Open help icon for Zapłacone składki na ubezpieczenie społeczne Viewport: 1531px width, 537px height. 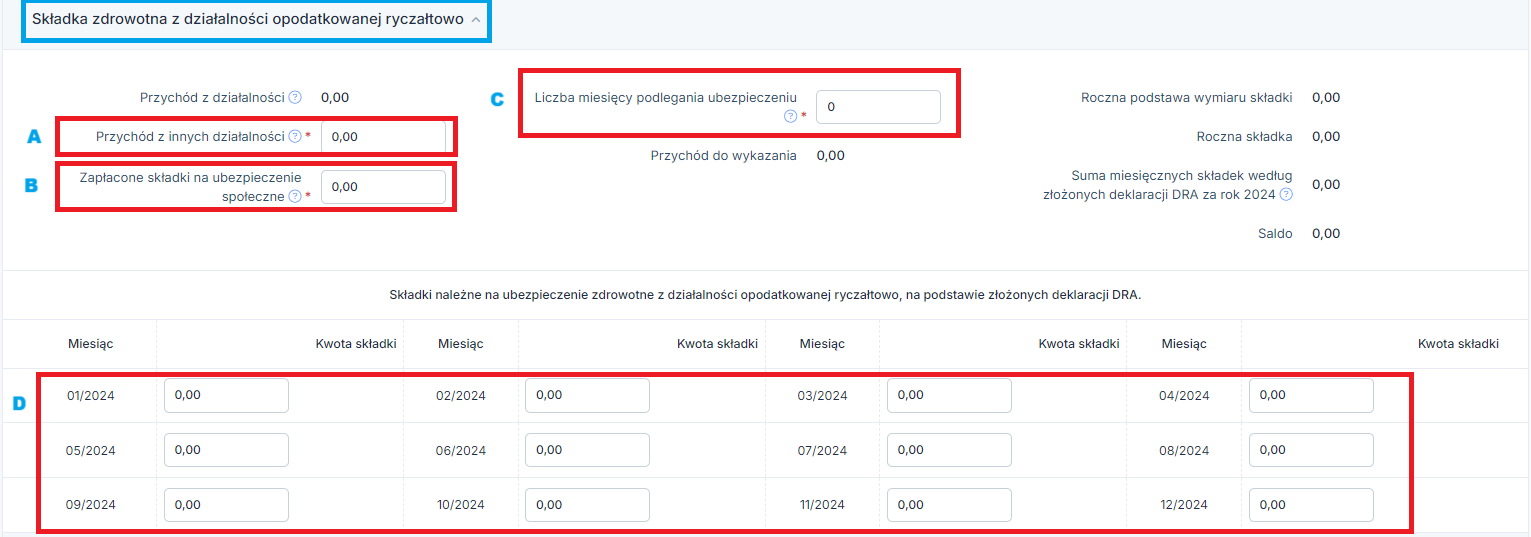tap(295, 197)
